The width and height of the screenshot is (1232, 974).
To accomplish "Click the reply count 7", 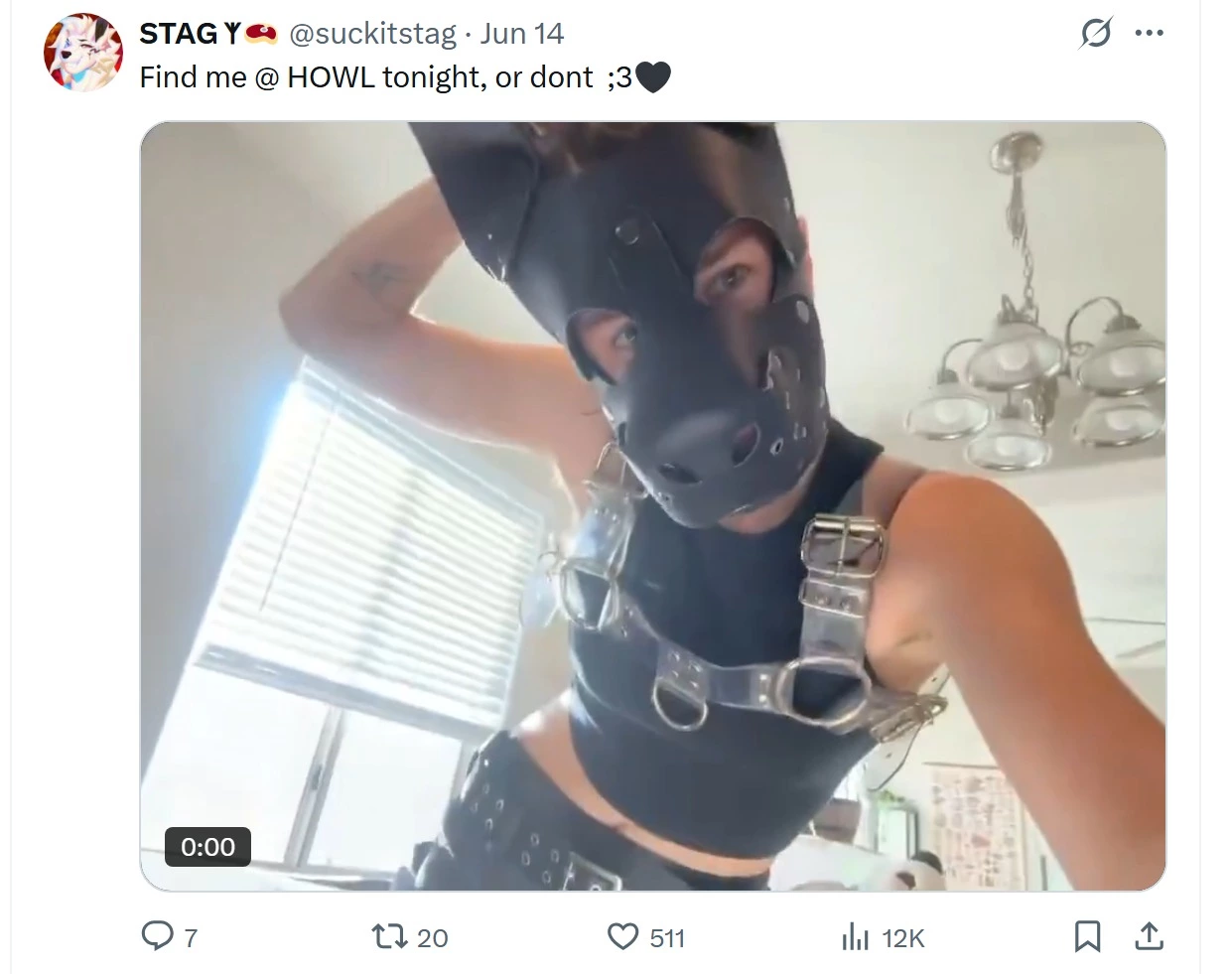I will coord(192,938).
